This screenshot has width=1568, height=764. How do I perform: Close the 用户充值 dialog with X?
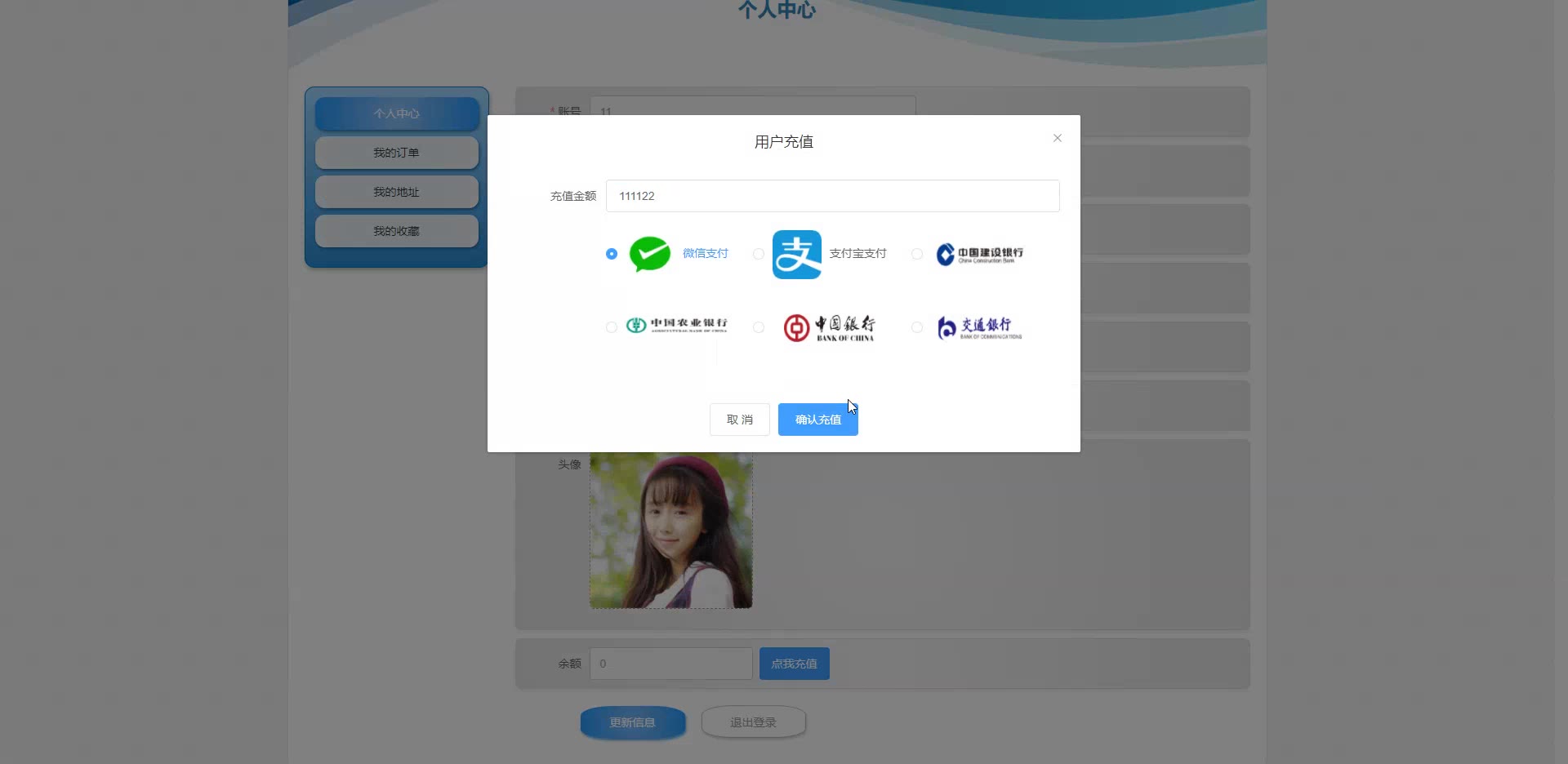[x=1058, y=138]
